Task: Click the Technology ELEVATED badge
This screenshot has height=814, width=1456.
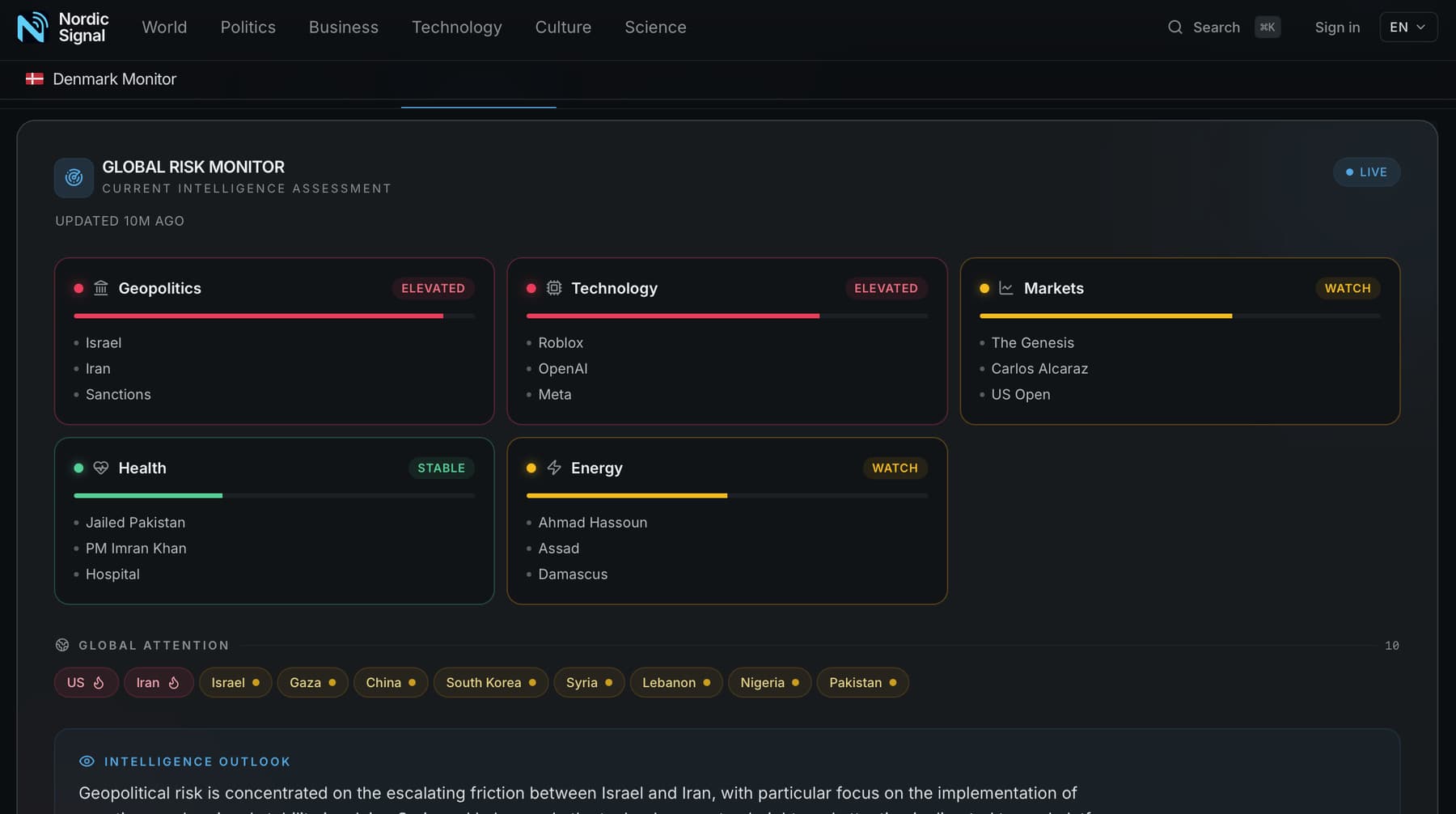Action: pos(886,288)
